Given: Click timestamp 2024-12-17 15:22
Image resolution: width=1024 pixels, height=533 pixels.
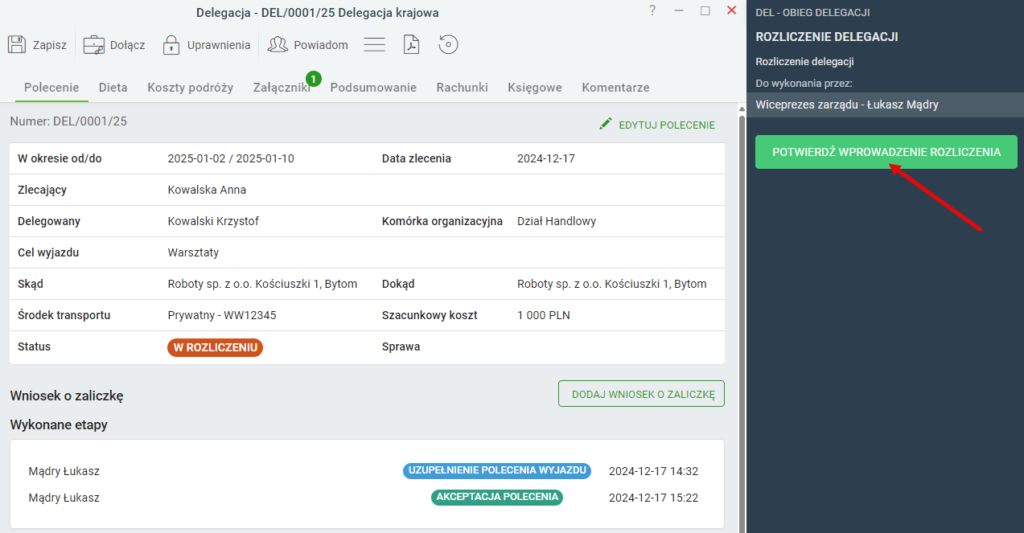Looking at the screenshot, I should coord(653,498).
